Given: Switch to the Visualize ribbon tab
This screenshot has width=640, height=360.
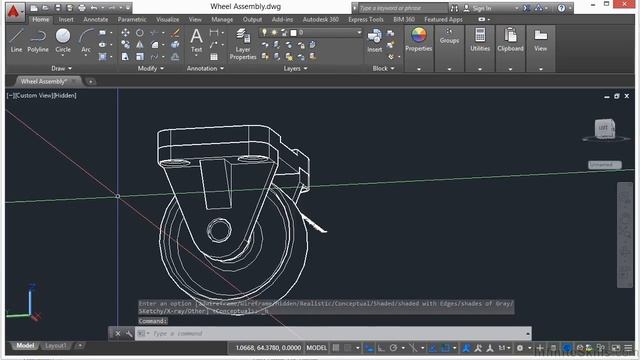Looking at the screenshot, I should click(x=167, y=19).
